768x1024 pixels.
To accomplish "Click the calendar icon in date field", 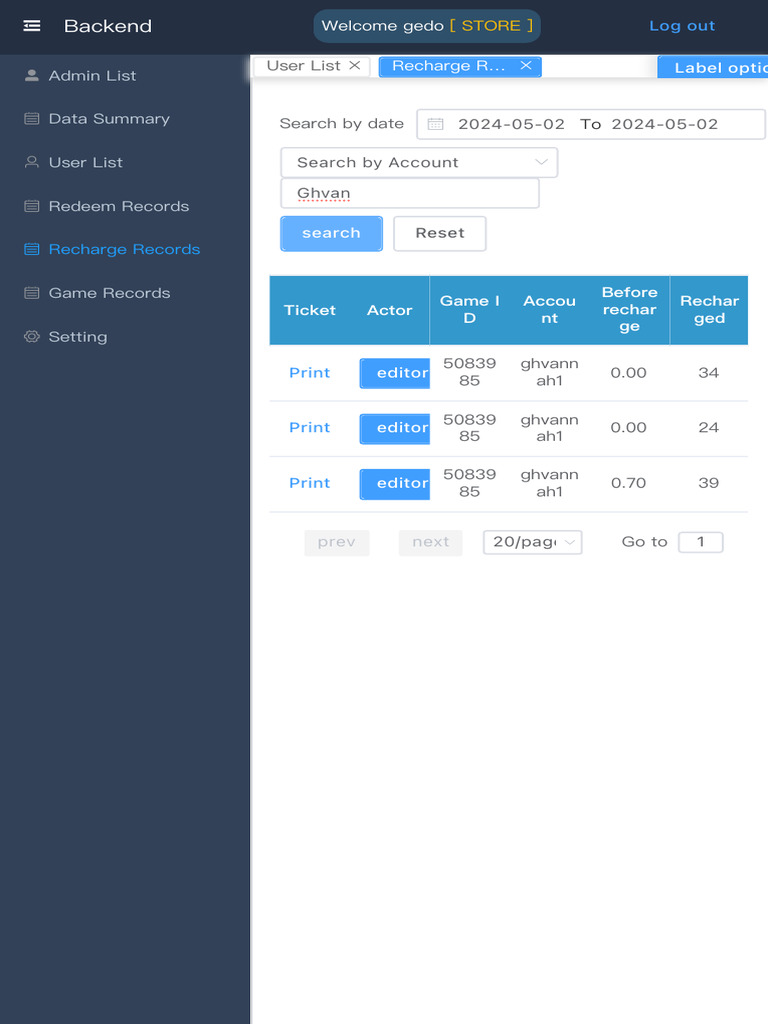I will pyautogui.click(x=436, y=124).
